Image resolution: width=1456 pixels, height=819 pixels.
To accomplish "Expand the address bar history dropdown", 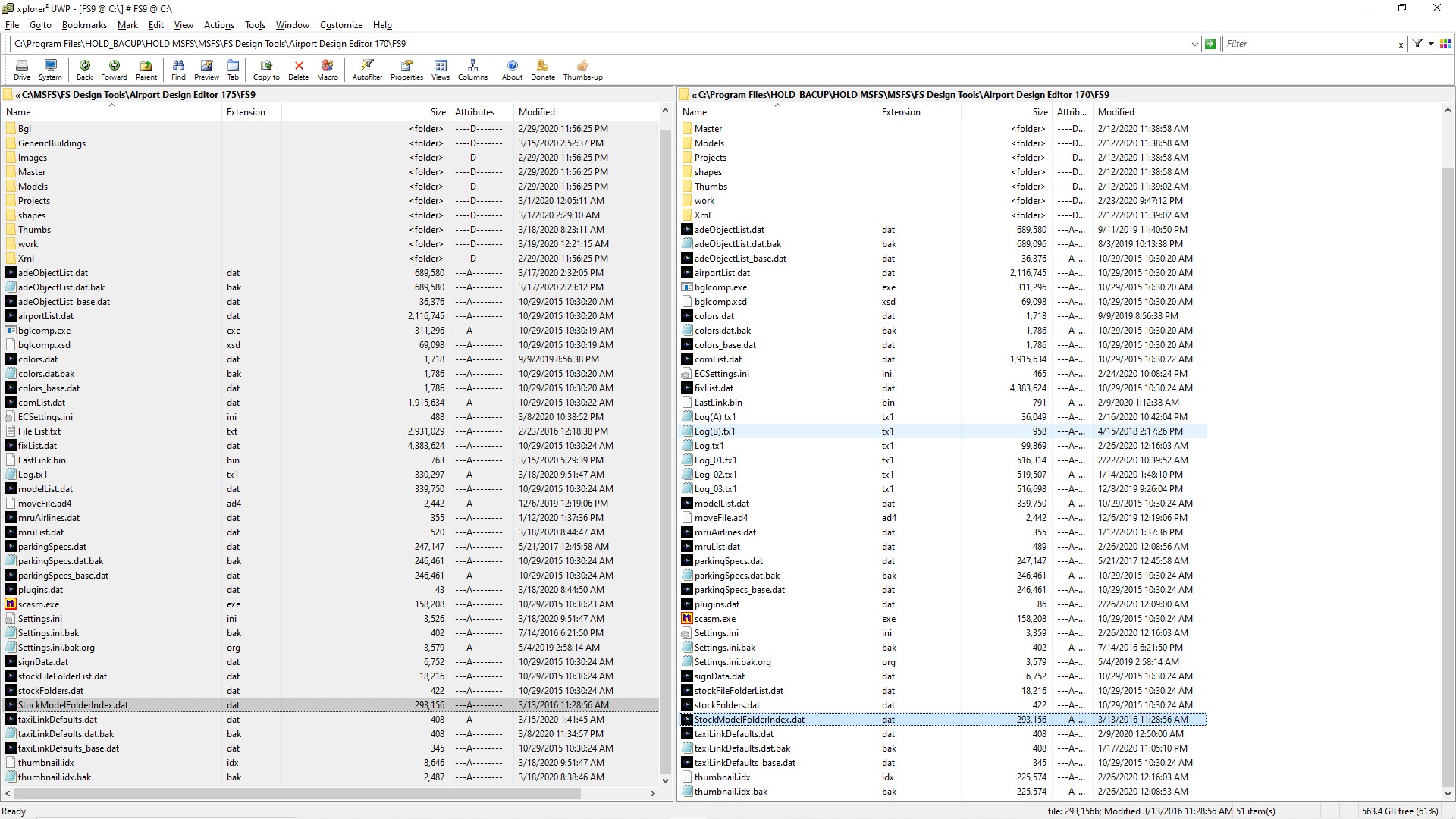I will (x=1195, y=45).
